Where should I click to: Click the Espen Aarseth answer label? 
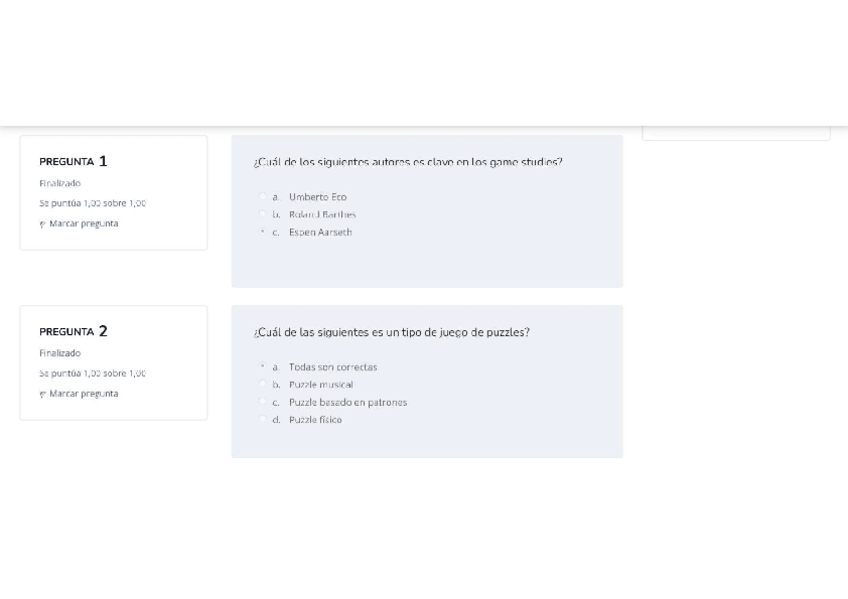click(320, 232)
